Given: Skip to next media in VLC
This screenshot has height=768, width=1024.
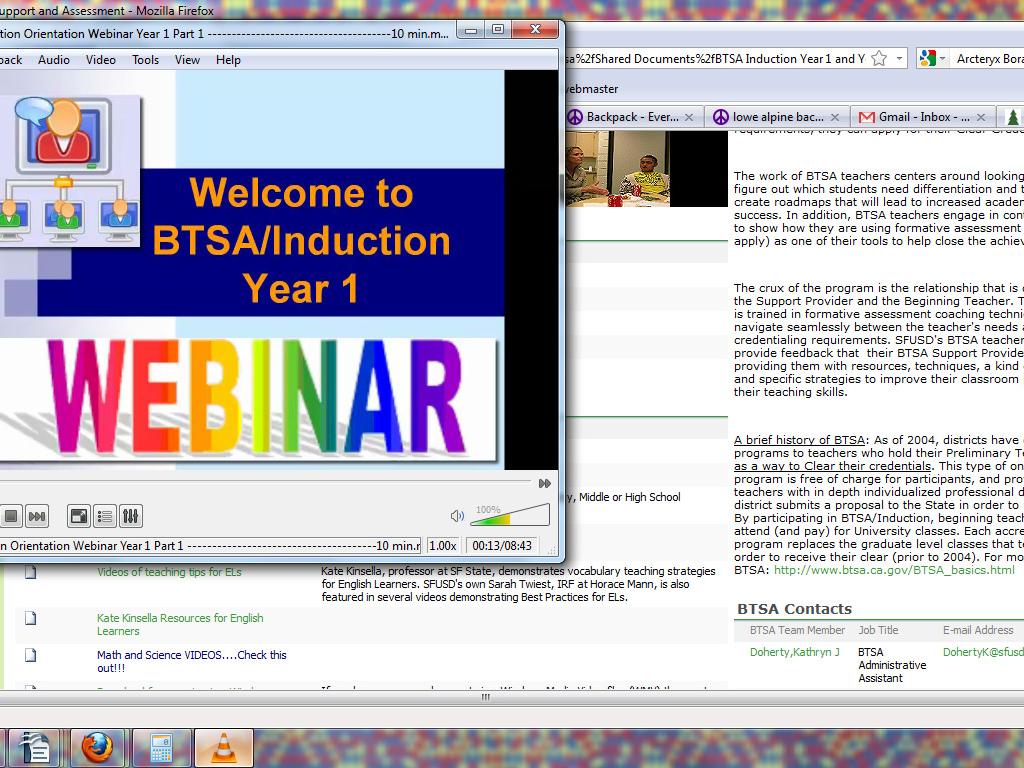Looking at the screenshot, I should tap(37, 516).
